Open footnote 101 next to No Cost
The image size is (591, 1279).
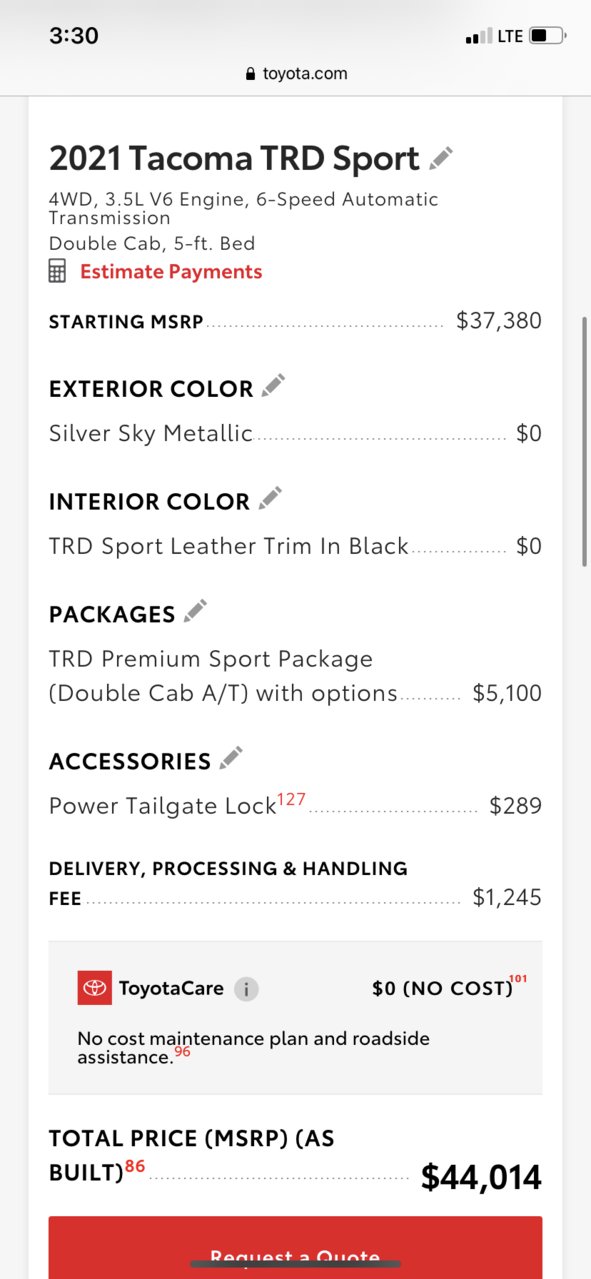(518, 978)
